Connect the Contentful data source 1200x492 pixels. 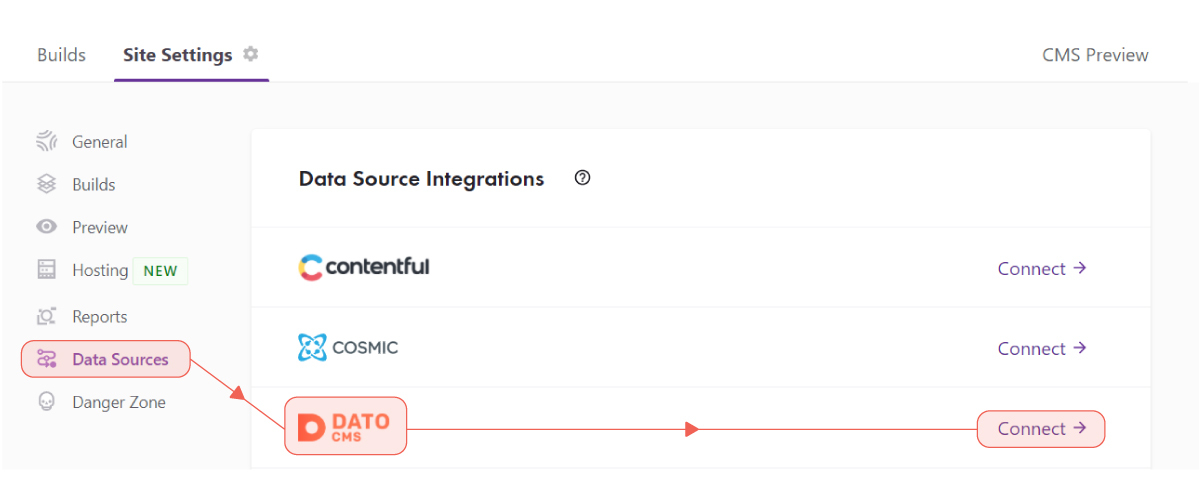[1042, 268]
